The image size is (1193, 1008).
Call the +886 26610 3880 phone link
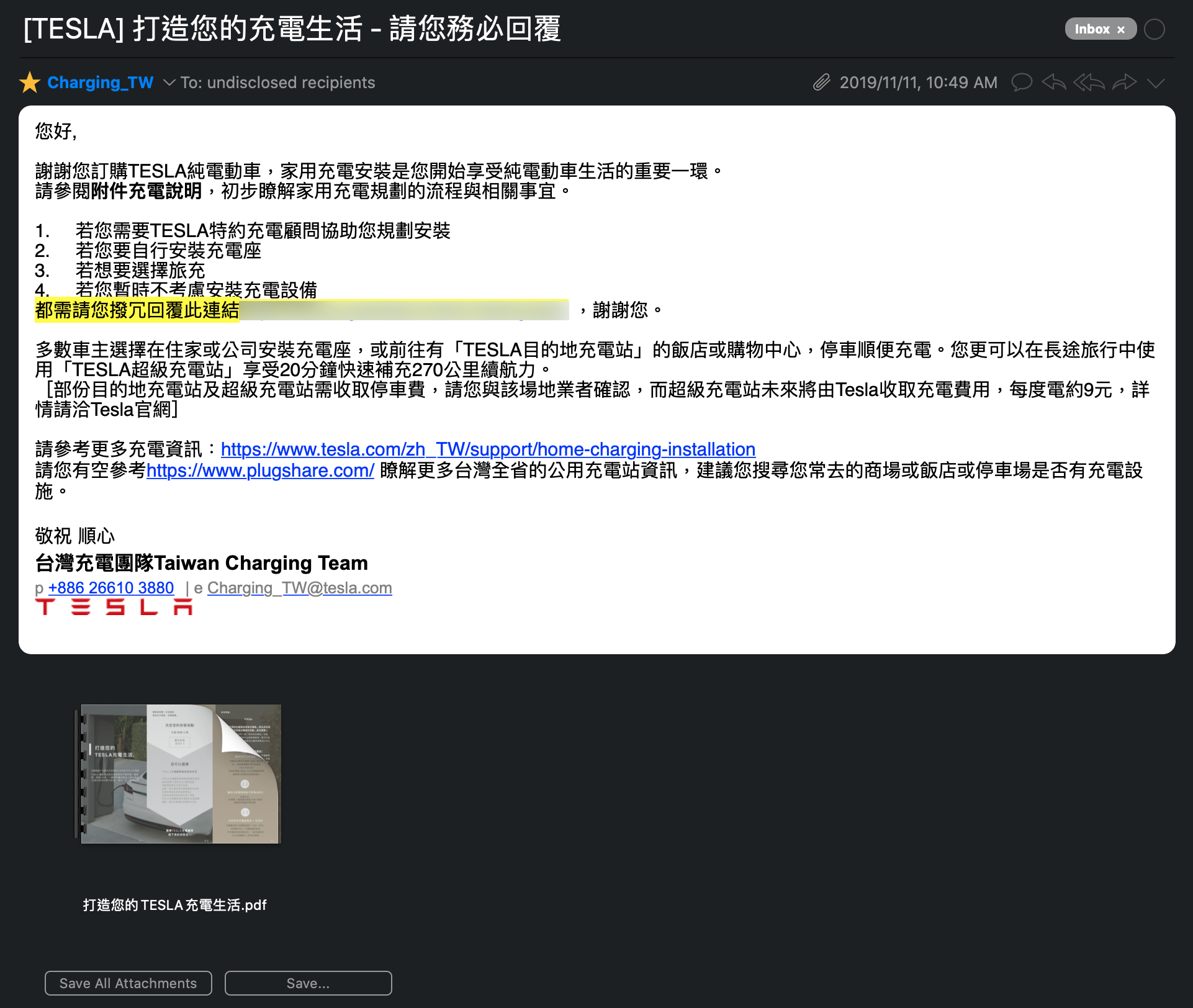tap(111, 588)
